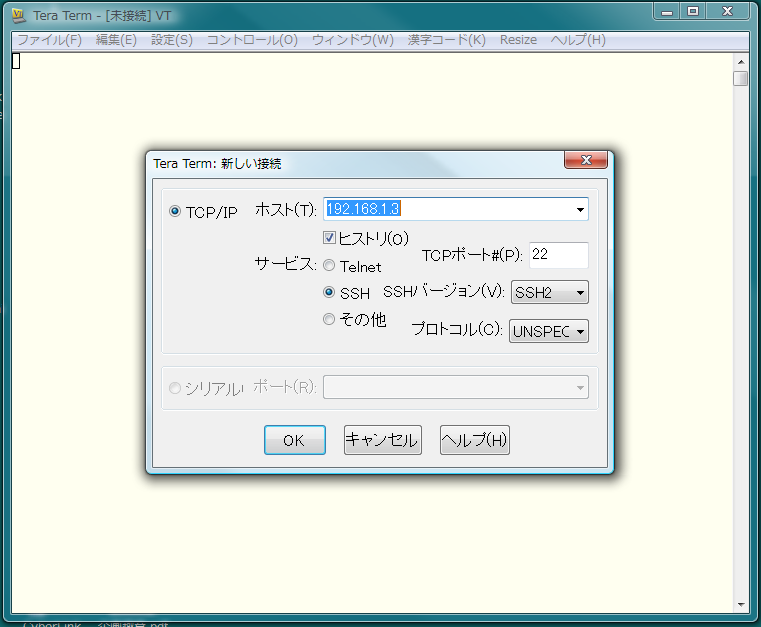Open 設定(S) menu
Screen dimensions: 761x627
pyautogui.click(x=172, y=40)
